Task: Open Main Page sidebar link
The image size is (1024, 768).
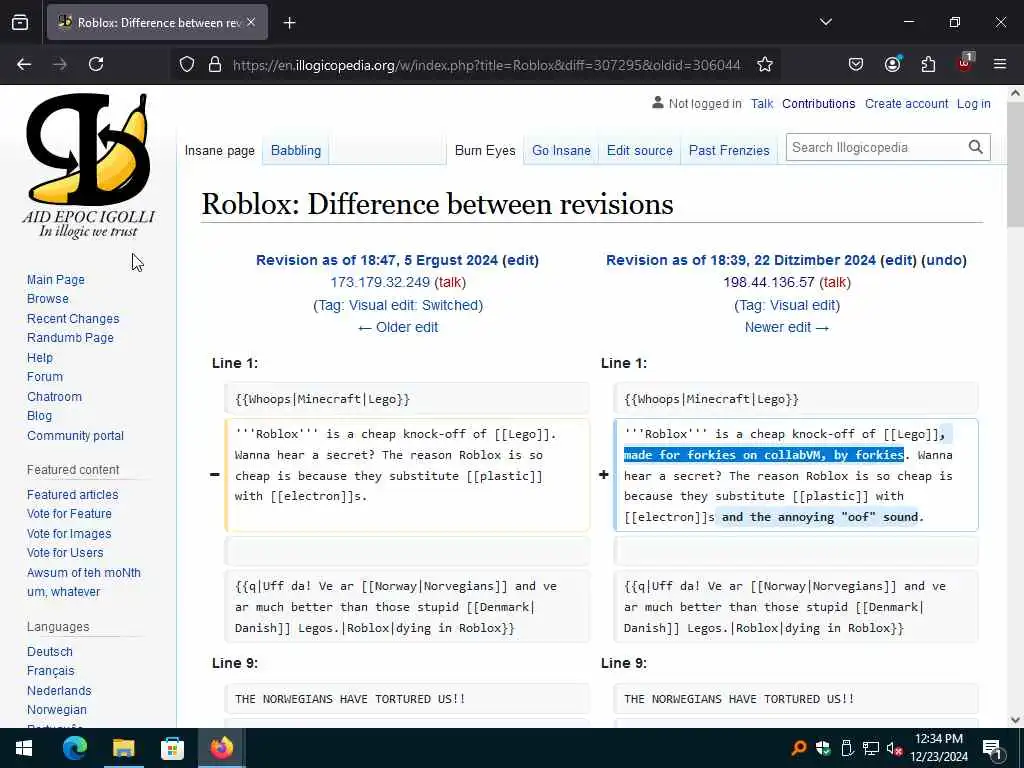Action: click(x=56, y=280)
